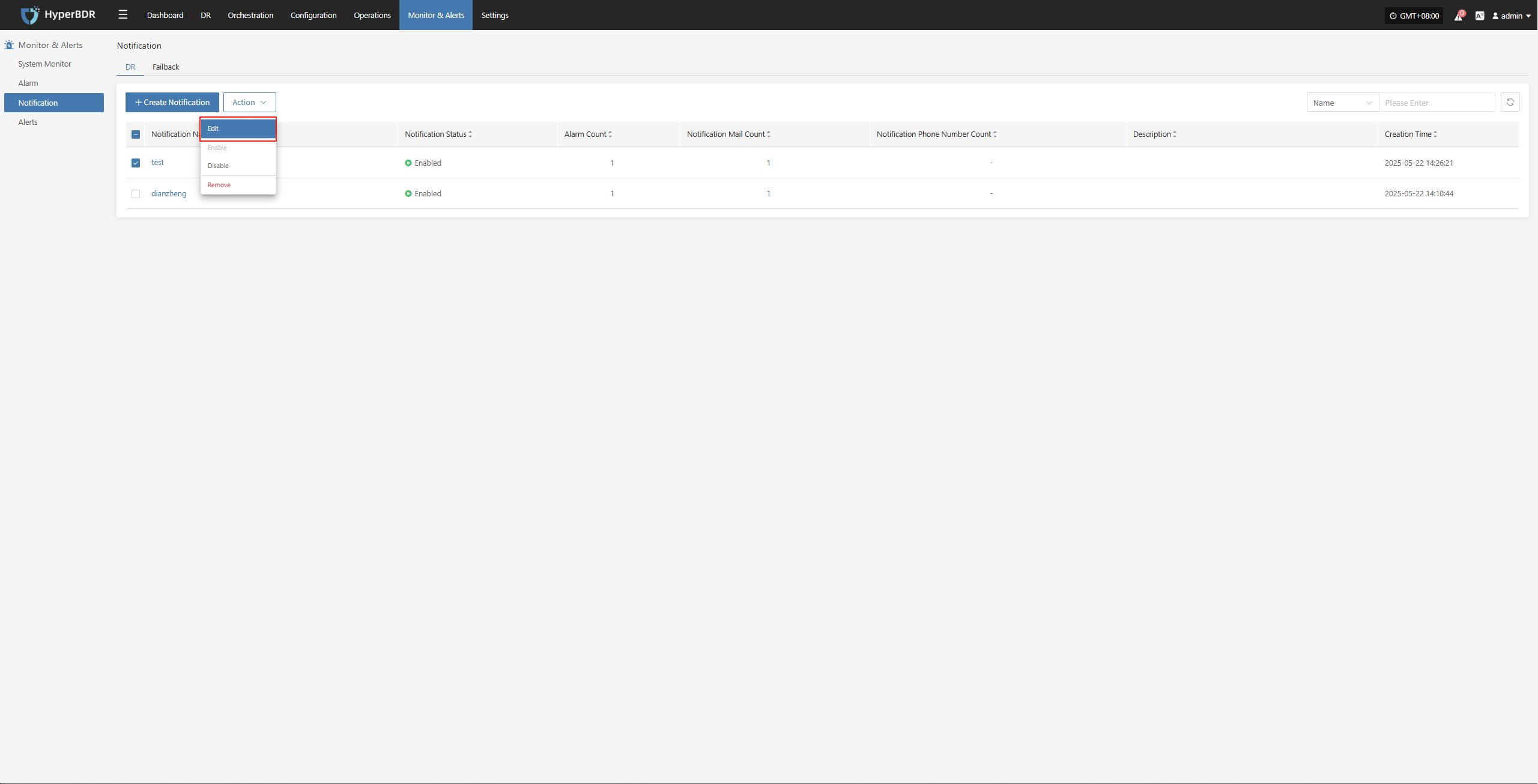Choose Disable from the Action menu

[x=238, y=166]
